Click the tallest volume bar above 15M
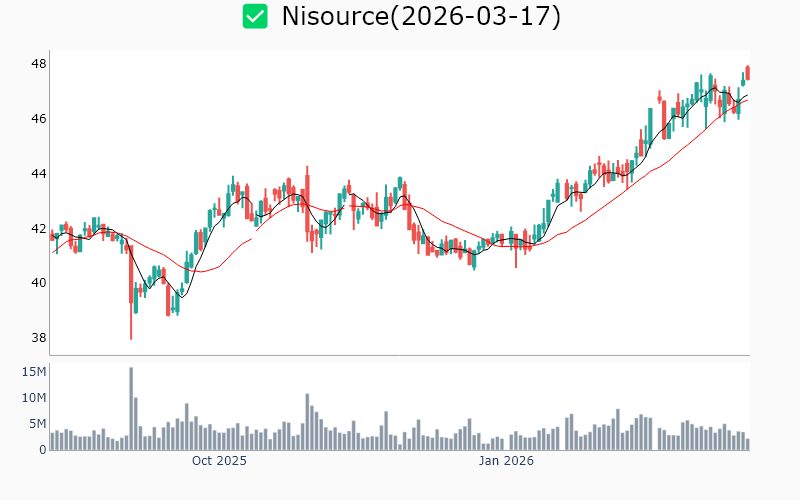Viewport: 800px width, 500px height. pyautogui.click(x=131, y=408)
